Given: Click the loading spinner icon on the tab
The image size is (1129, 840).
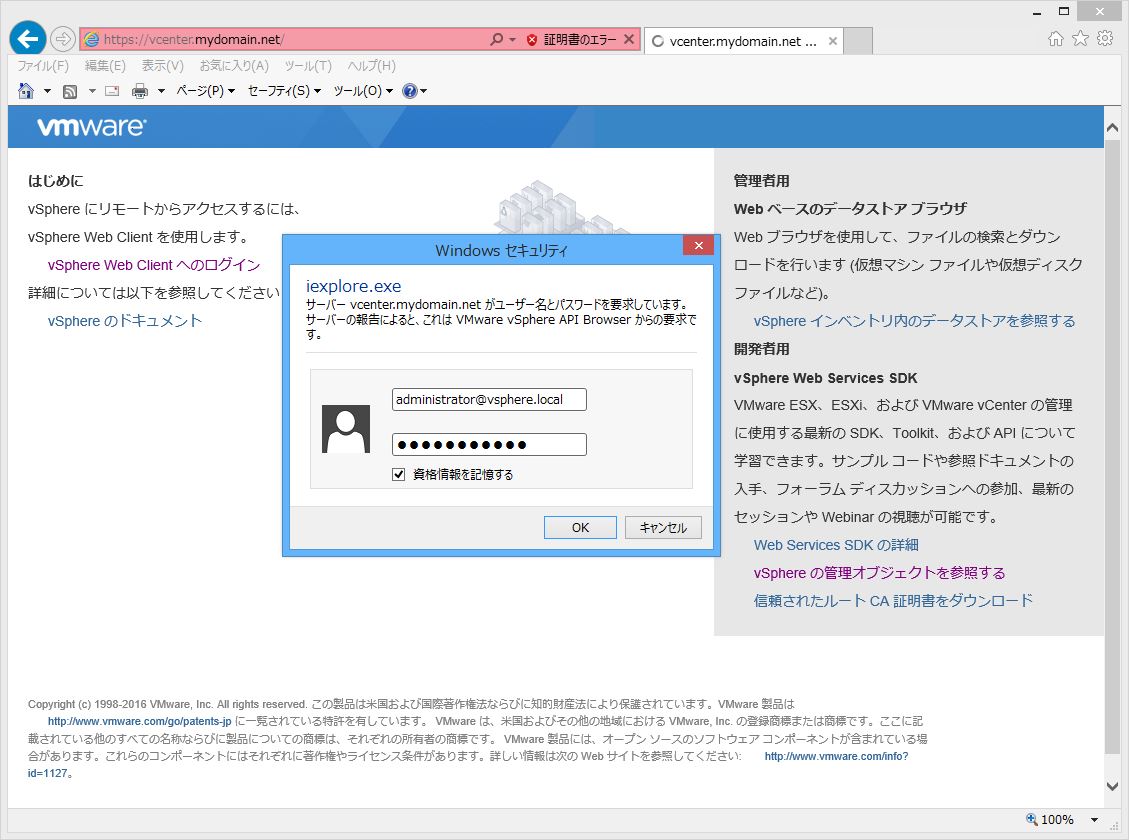Looking at the screenshot, I should pyautogui.click(x=657, y=41).
